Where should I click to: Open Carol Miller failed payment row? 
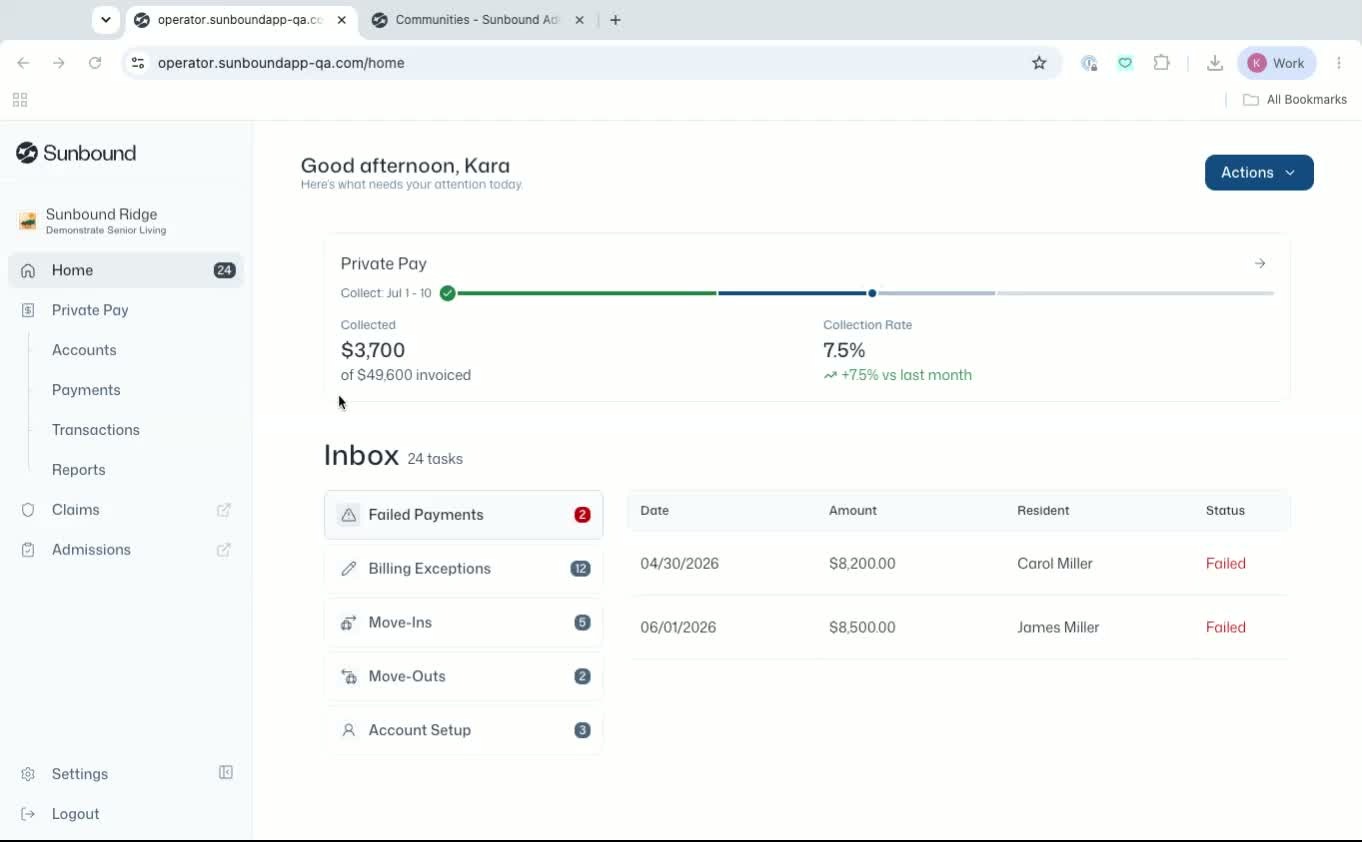(958, 564)
